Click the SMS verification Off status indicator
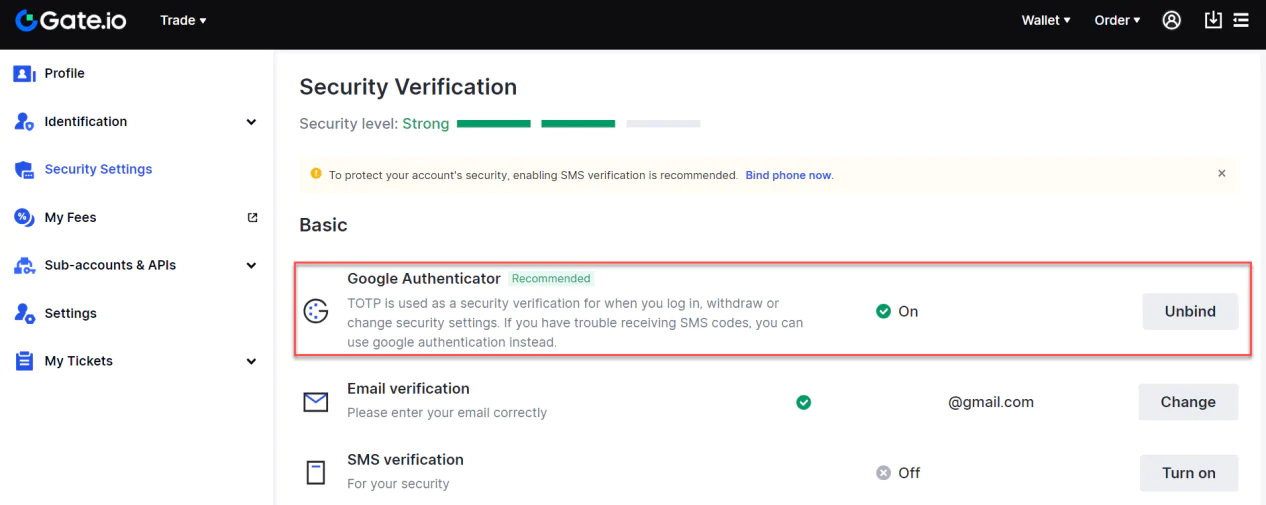 pyautogui.click(x=898, y=473)
